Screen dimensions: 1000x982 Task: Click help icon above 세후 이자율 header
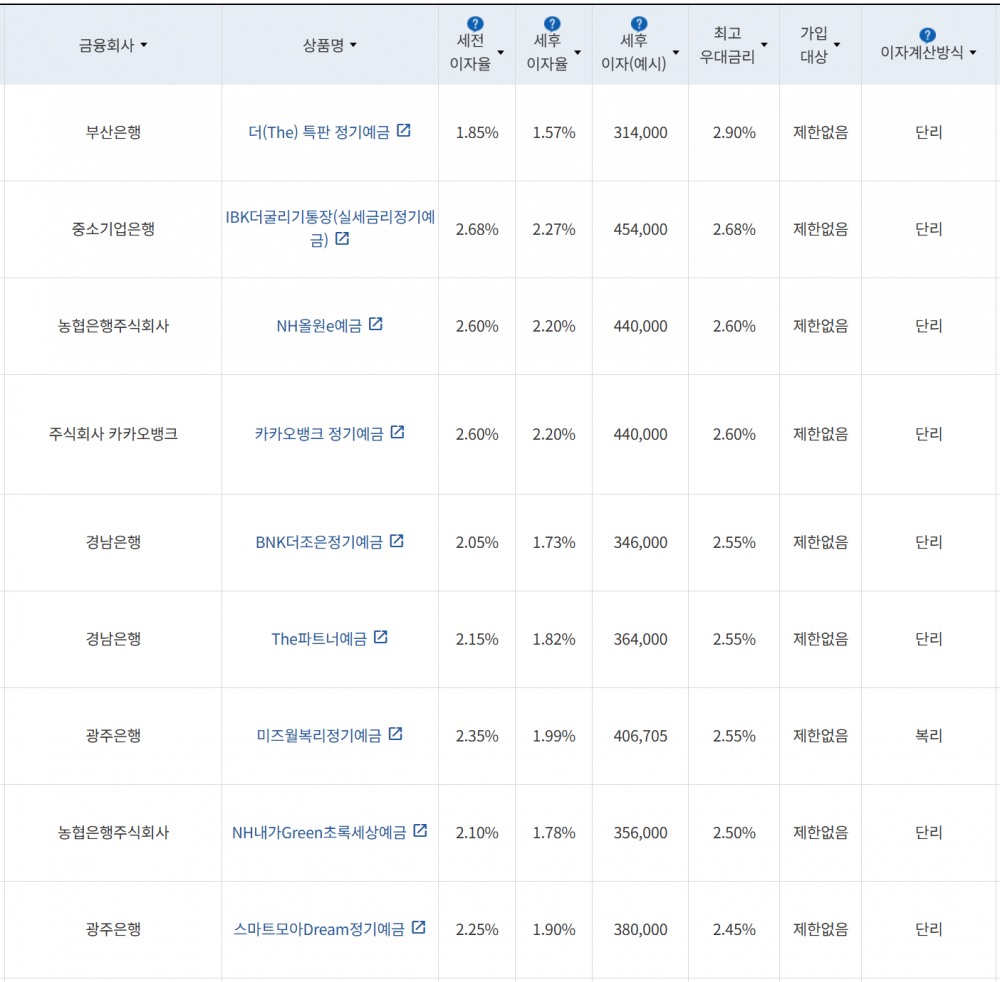tap(553, 24)
